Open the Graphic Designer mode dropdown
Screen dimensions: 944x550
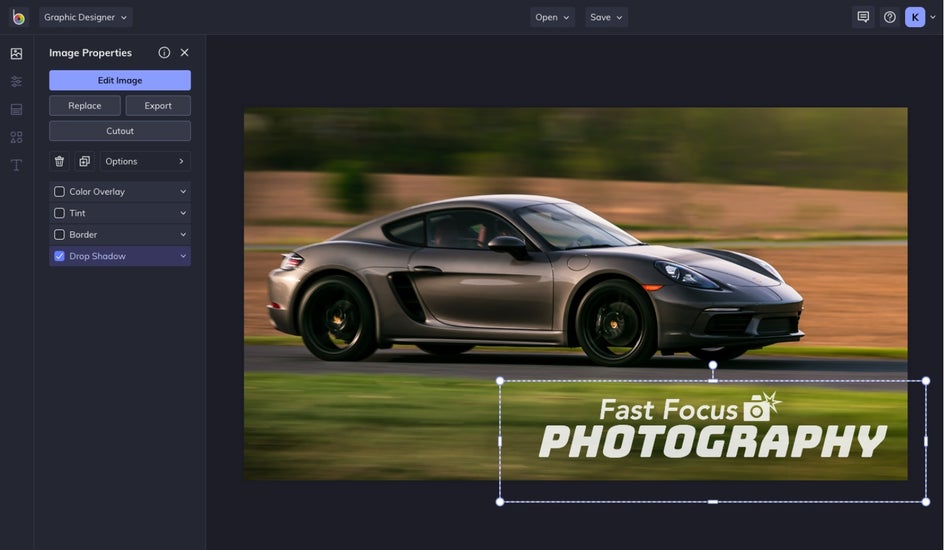86,17
